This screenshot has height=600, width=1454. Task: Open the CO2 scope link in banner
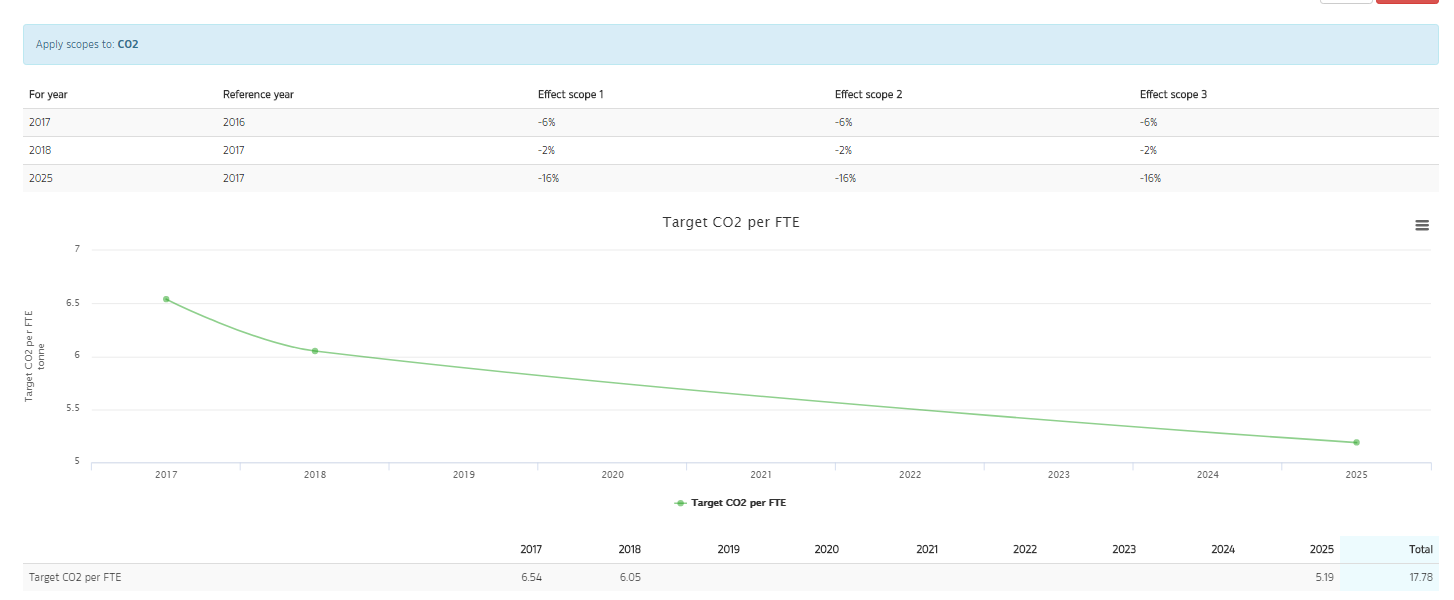pyautogui.click(x=128, y=44)
